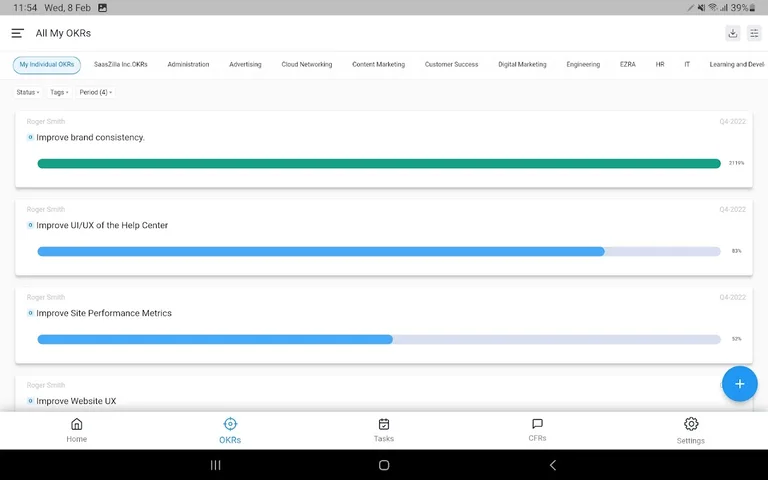Viewport: 768px width, 480px height.
Task: Open Improve Site Performance Metrics objective
Action: (104, 313)
